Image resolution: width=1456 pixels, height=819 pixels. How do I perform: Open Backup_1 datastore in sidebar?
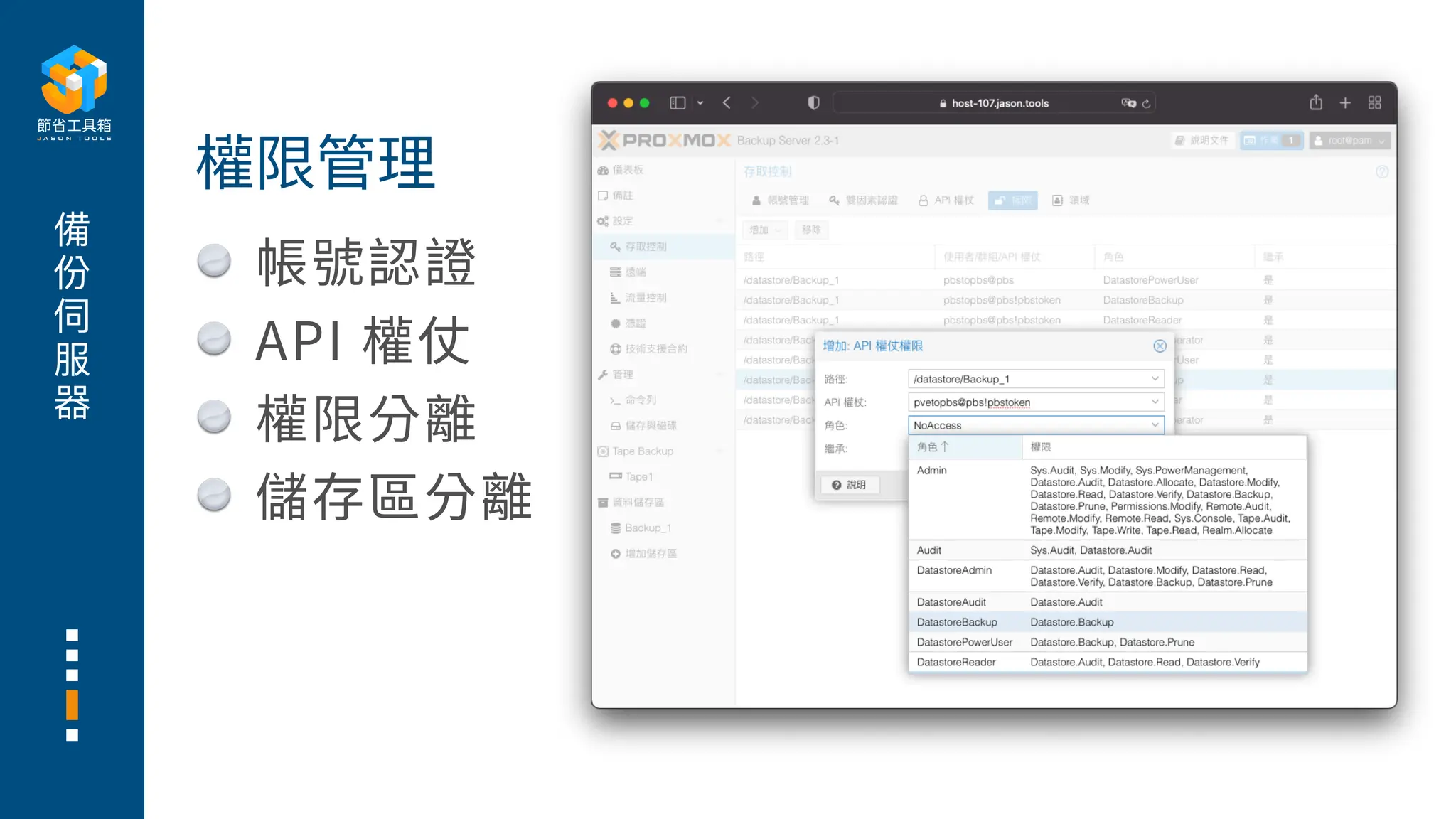664,528
